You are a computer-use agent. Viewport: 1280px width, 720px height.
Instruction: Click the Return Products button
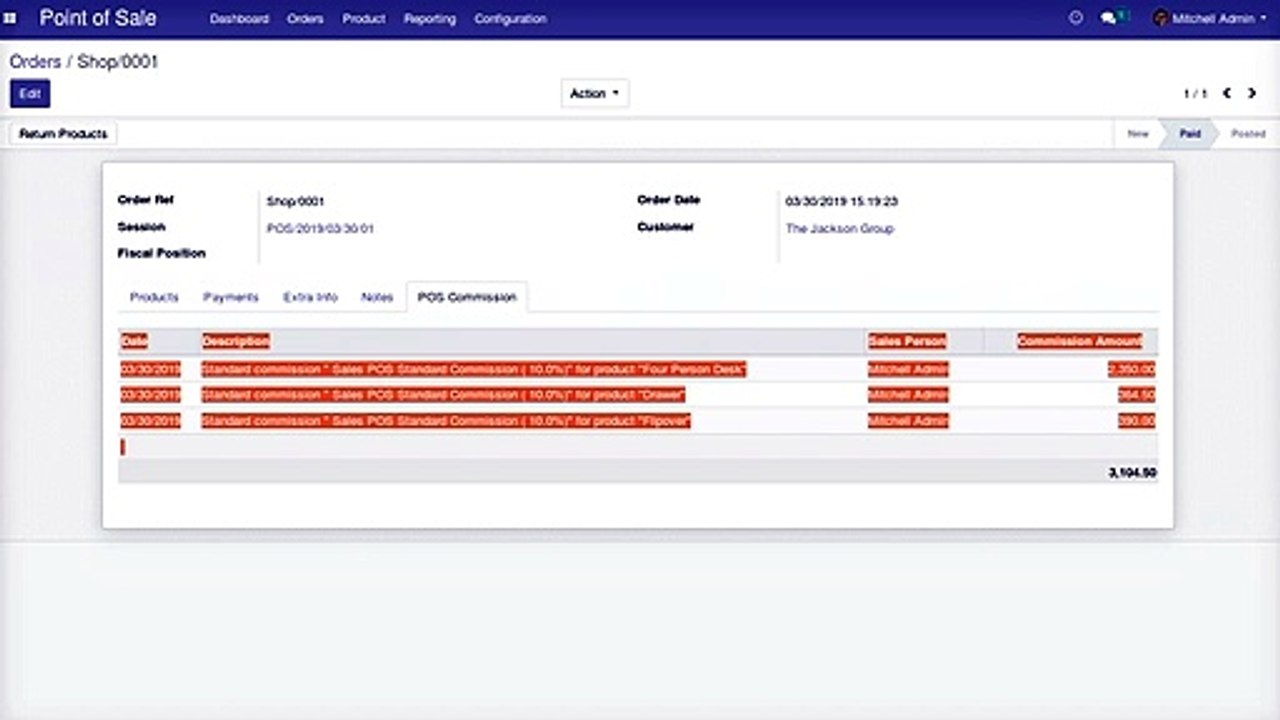tap(63, 133)
